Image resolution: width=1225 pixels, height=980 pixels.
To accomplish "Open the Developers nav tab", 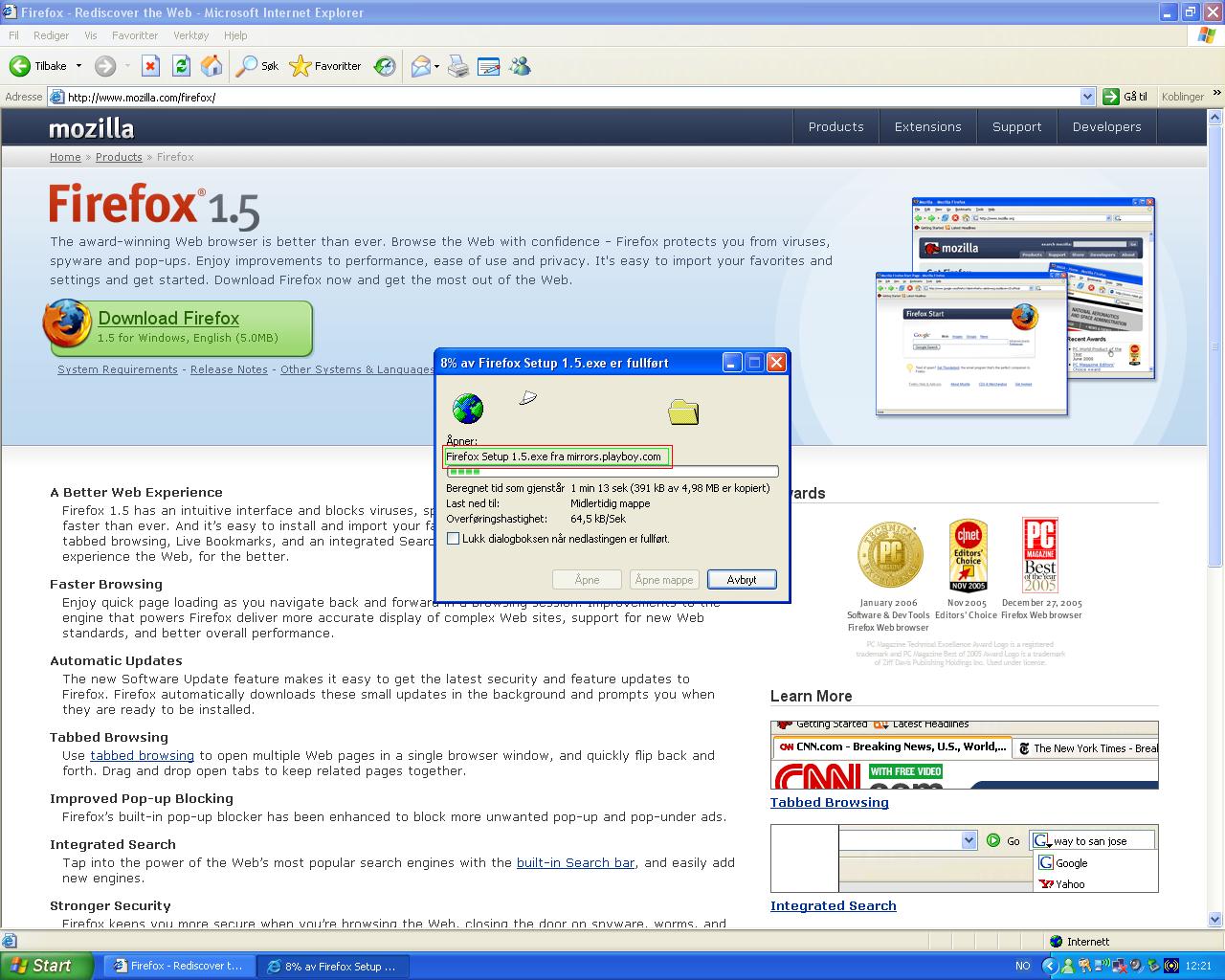I will tap(1106, 126).
